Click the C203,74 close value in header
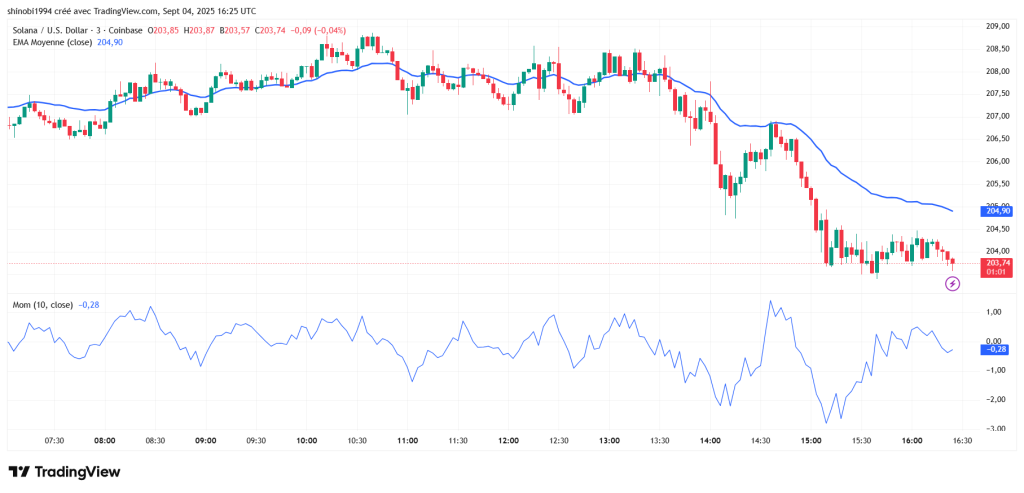This screenshot has width=1024, height=493. pos(273,29)
